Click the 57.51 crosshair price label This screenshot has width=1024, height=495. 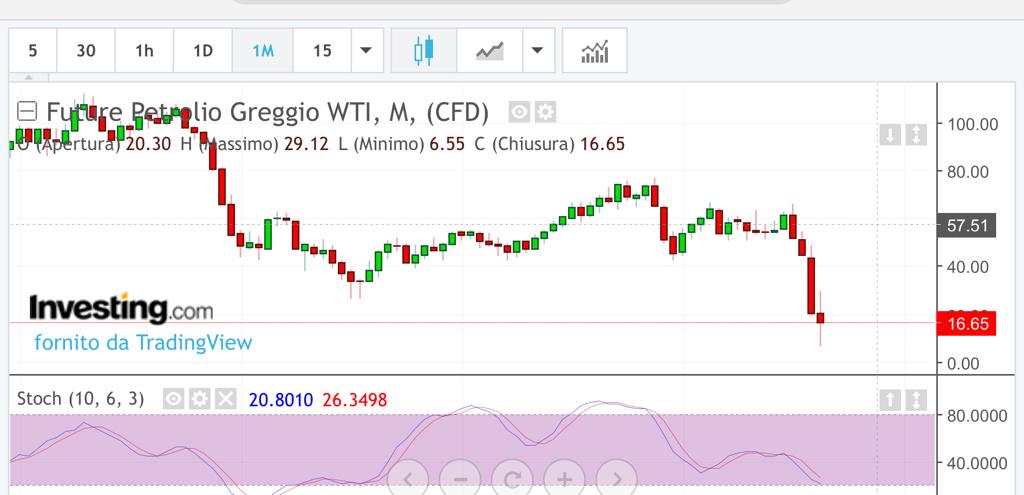click(967, 226)
